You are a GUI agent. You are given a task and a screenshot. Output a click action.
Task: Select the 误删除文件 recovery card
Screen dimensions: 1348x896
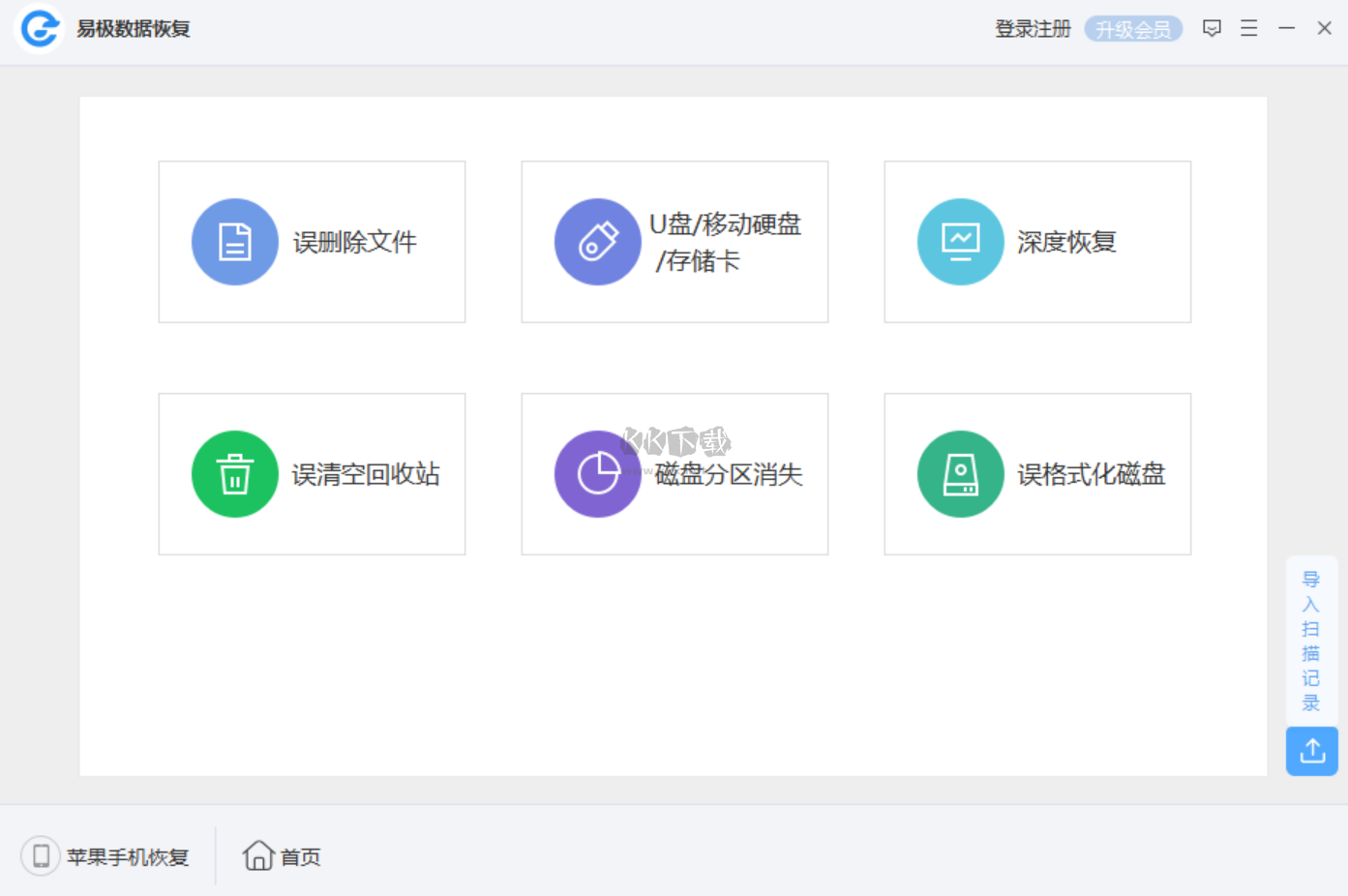[x=312, y=242]
